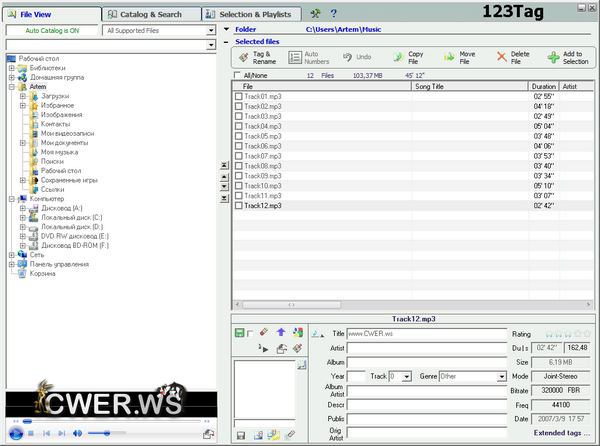Click the blue picture-load icon under cover art
The image size is (600, 446).
point(259,435)
